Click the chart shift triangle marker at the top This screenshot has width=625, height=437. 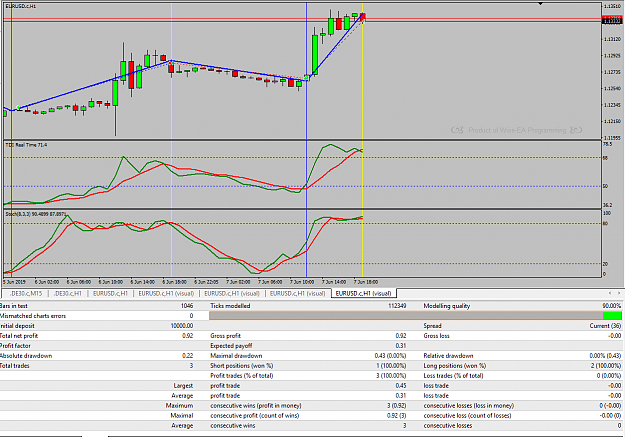click(541, 4)
